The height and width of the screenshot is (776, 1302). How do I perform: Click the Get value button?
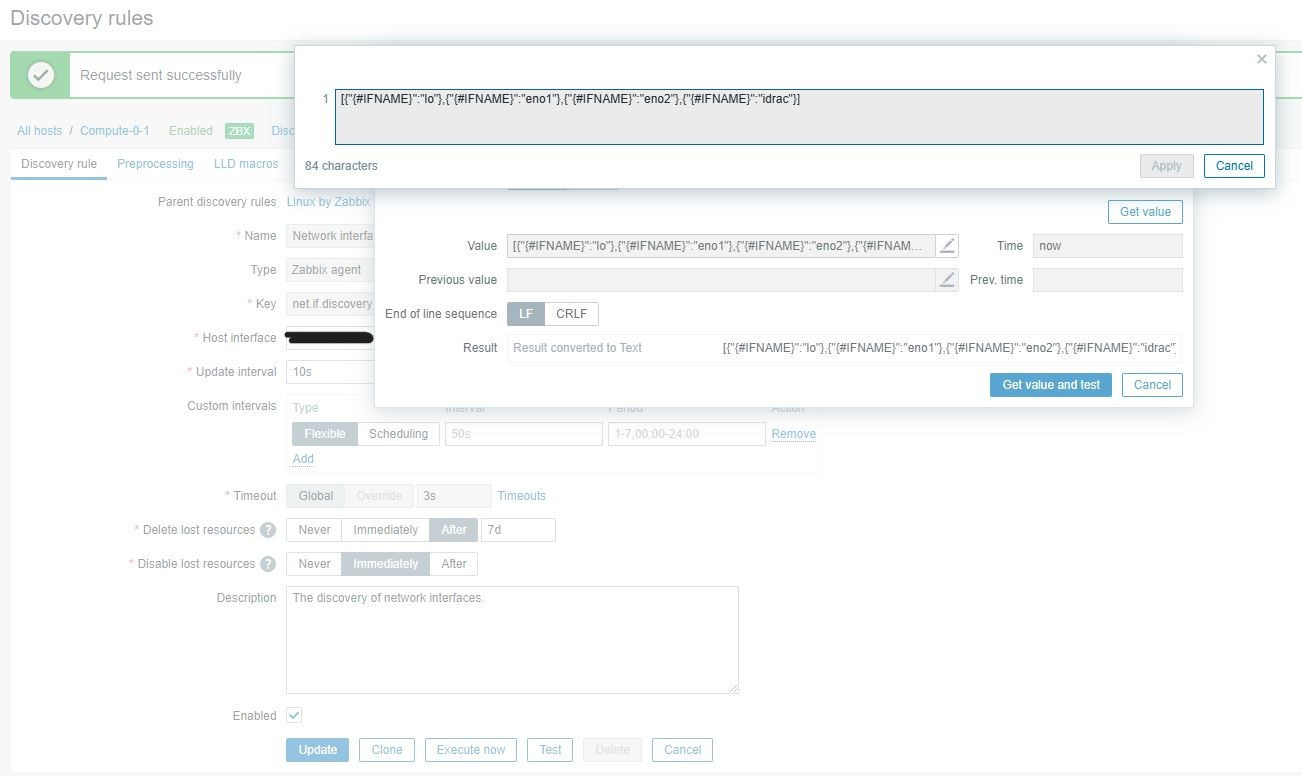(1144, 211)
